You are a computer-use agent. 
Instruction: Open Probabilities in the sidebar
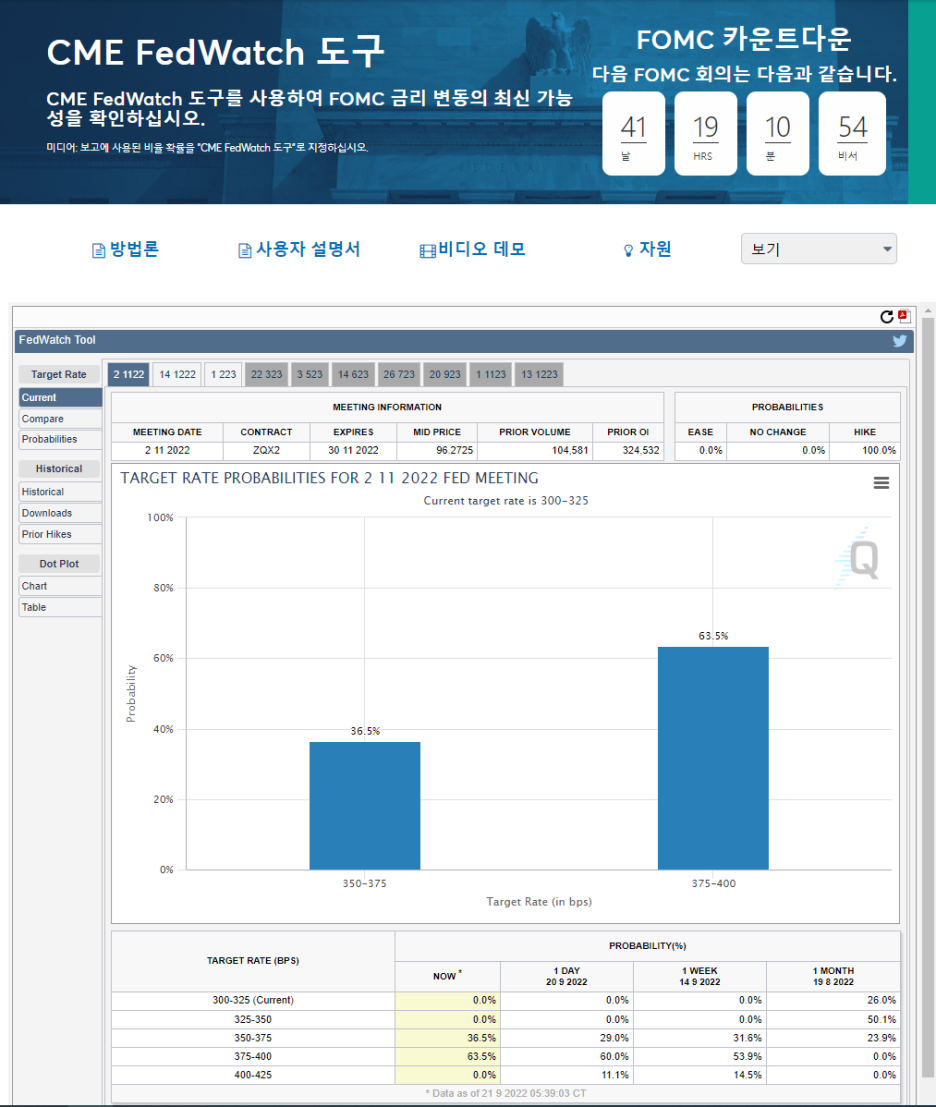pos(61,439)
